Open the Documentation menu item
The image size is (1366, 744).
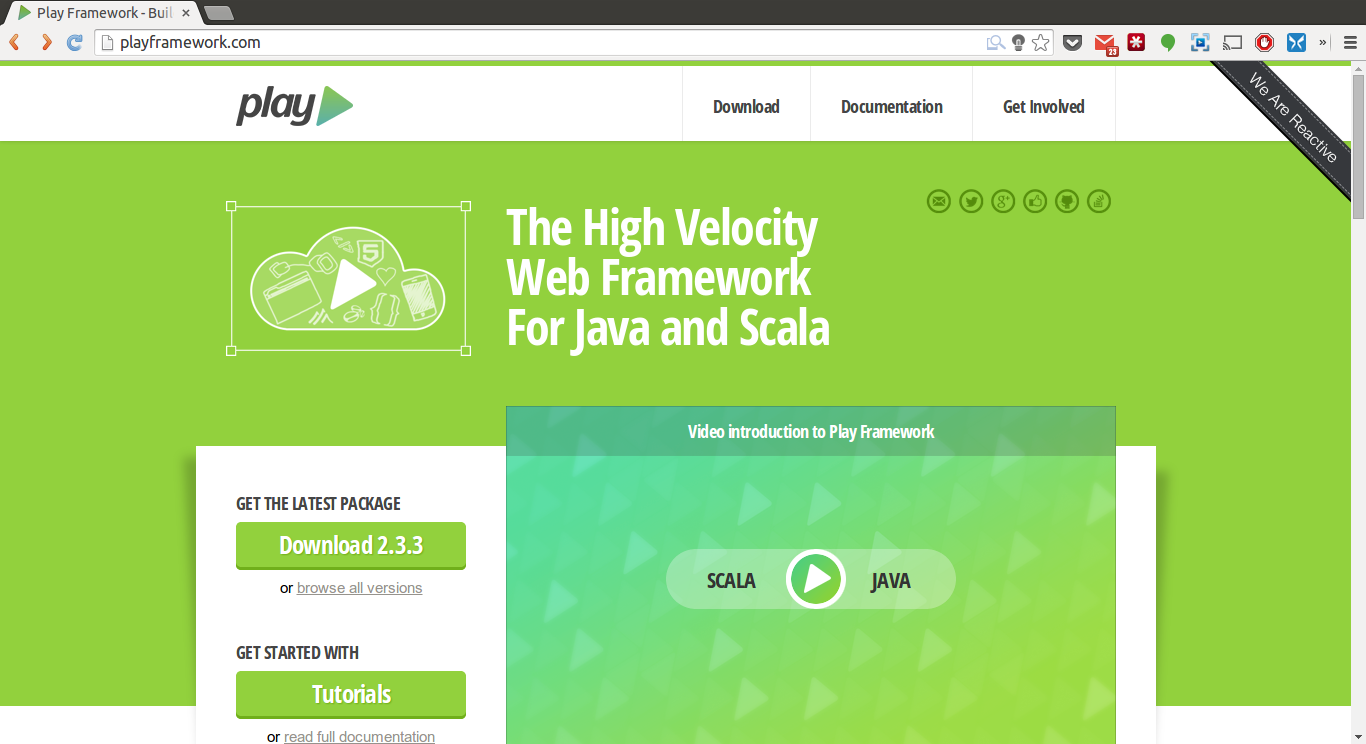tap(892, 107)
